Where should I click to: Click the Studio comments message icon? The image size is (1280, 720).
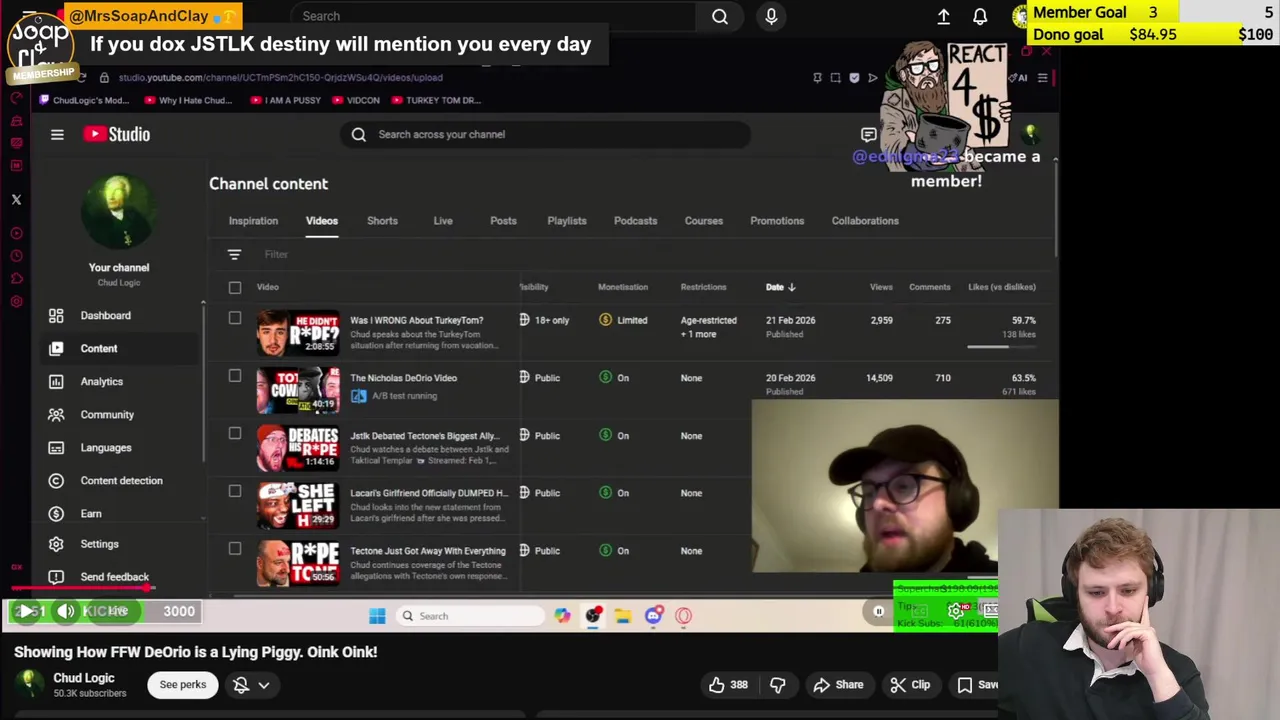[x=868, y=134]
